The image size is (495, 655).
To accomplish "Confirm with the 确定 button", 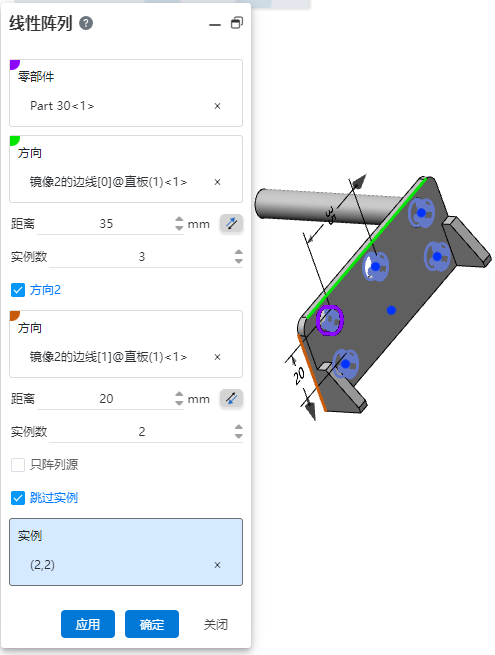I will click(152, 624).
